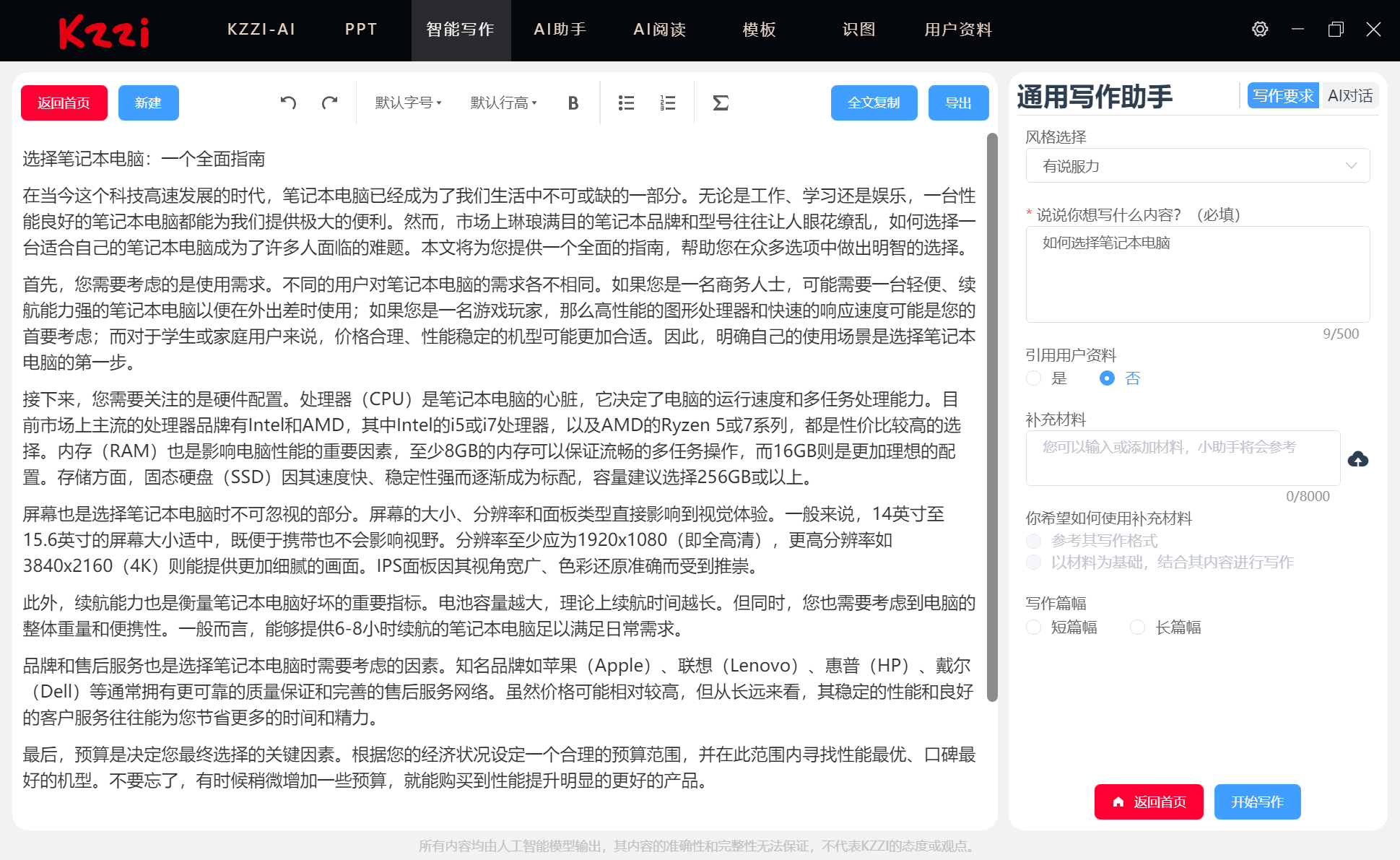Viewport: 1400px width, 860px height.
Task: Expand the 风格选择 style dropdown
Action: (1196, 165)
